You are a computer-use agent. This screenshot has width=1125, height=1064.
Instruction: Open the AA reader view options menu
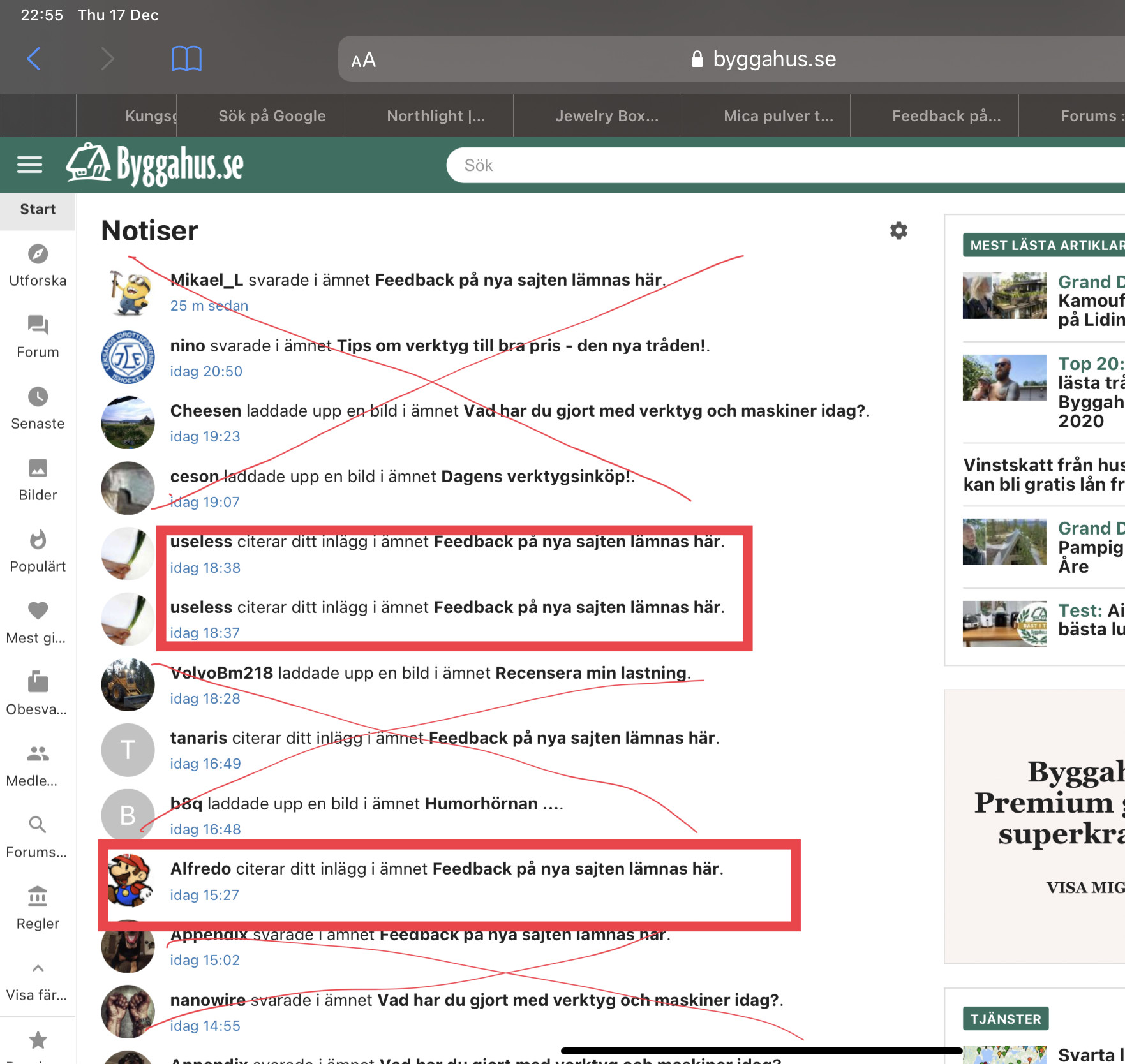point(363,60)
